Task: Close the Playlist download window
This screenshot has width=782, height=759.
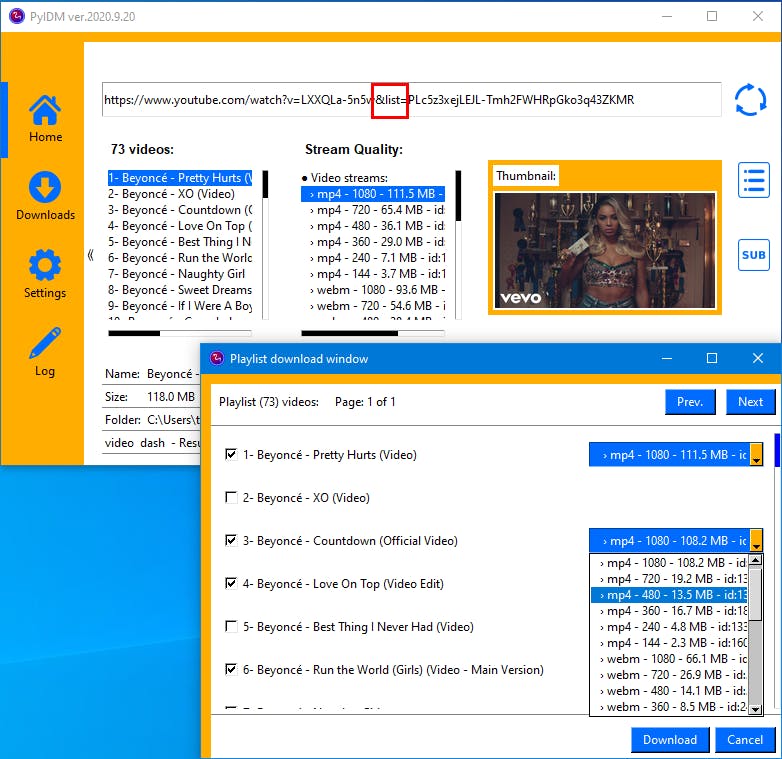Action: 758,359
